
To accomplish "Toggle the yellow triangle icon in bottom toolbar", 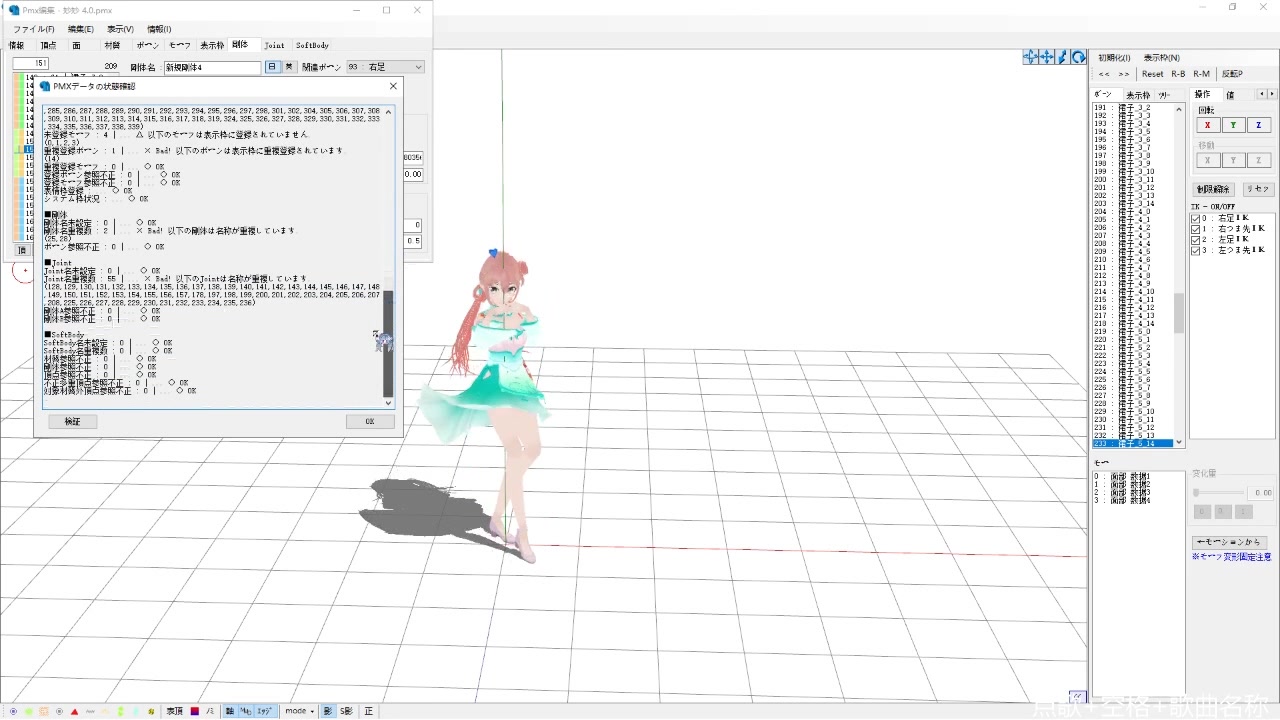I will click(105, 711).
